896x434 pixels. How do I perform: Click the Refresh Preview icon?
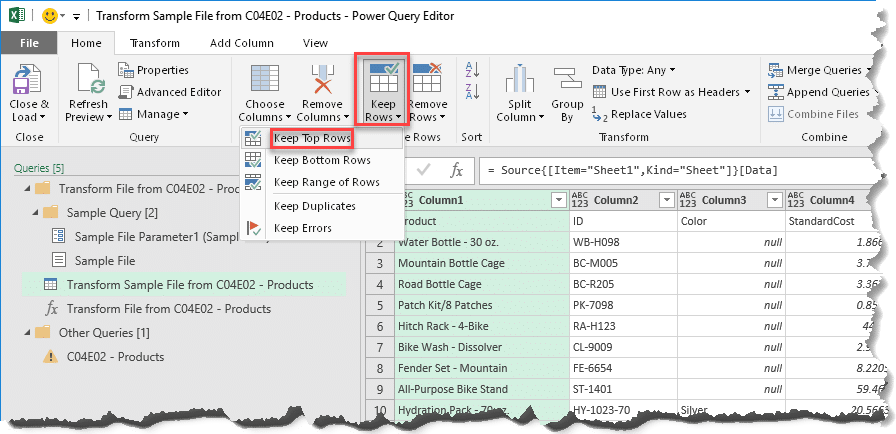(x=90, y=79)
